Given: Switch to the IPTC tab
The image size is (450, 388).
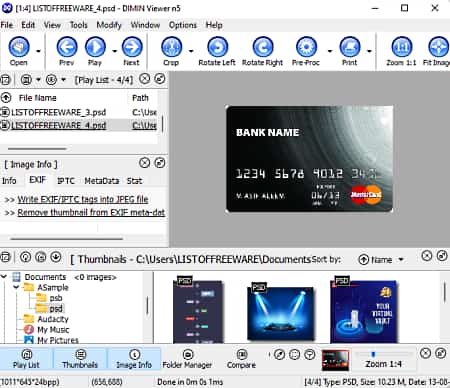Looking at the screenshot, I should [x=66, y=181].
